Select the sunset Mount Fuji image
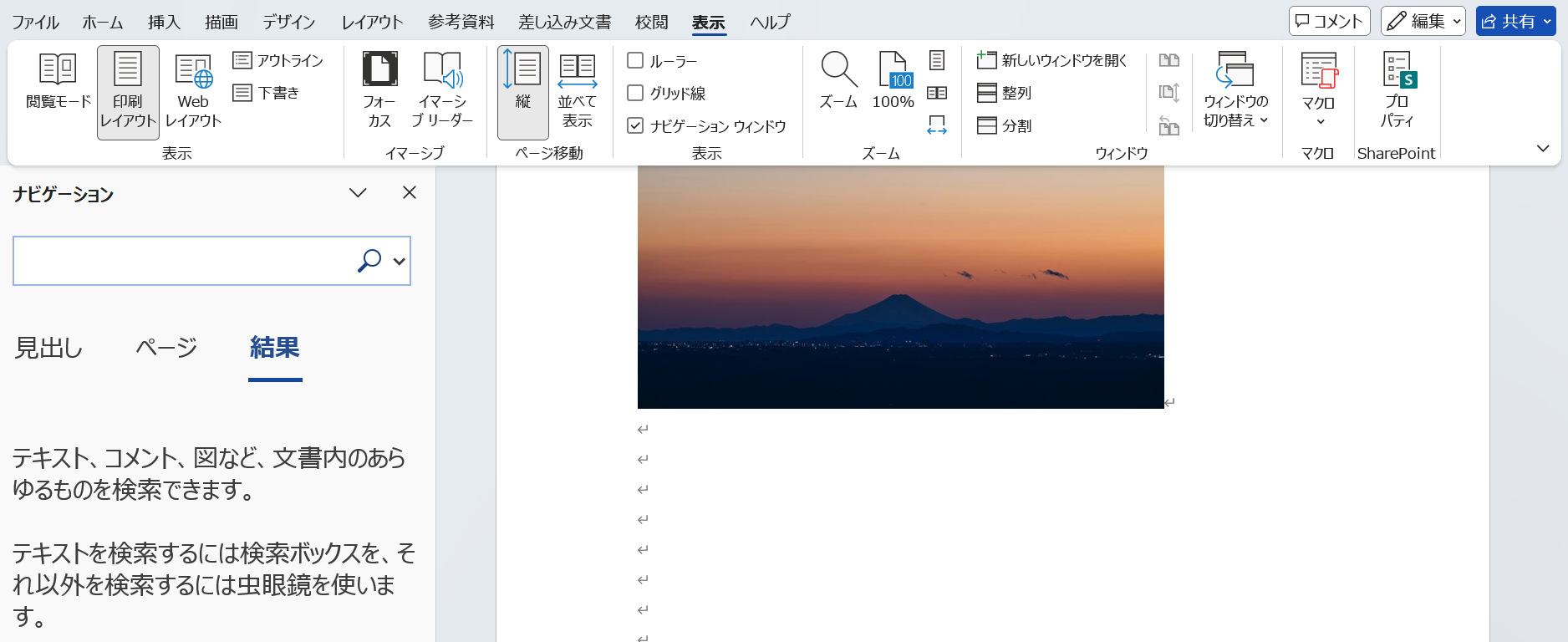Image resolution: width=1568 pixels, height=642 pixels. 900,287
